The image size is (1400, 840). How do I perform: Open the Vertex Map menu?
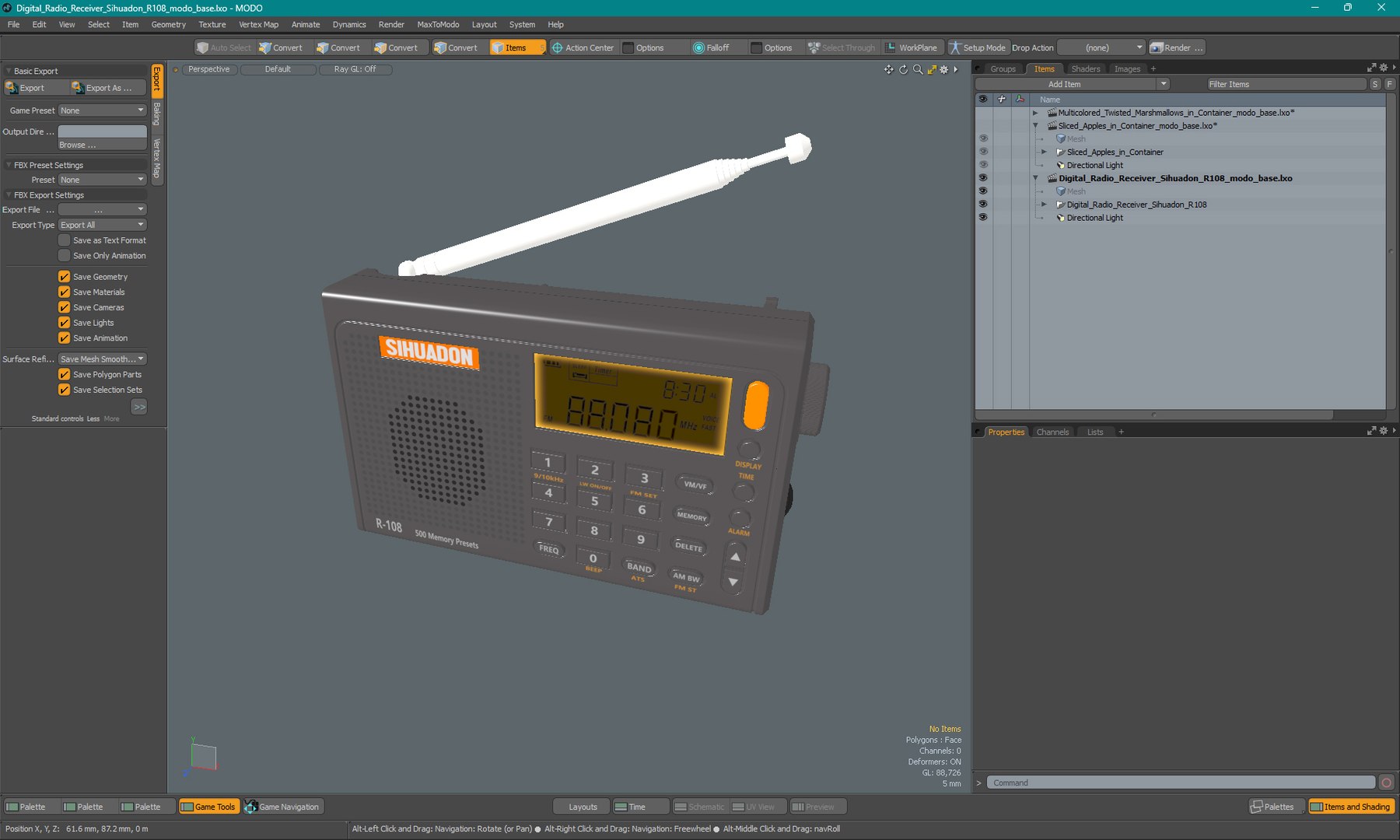coord(258,24)
